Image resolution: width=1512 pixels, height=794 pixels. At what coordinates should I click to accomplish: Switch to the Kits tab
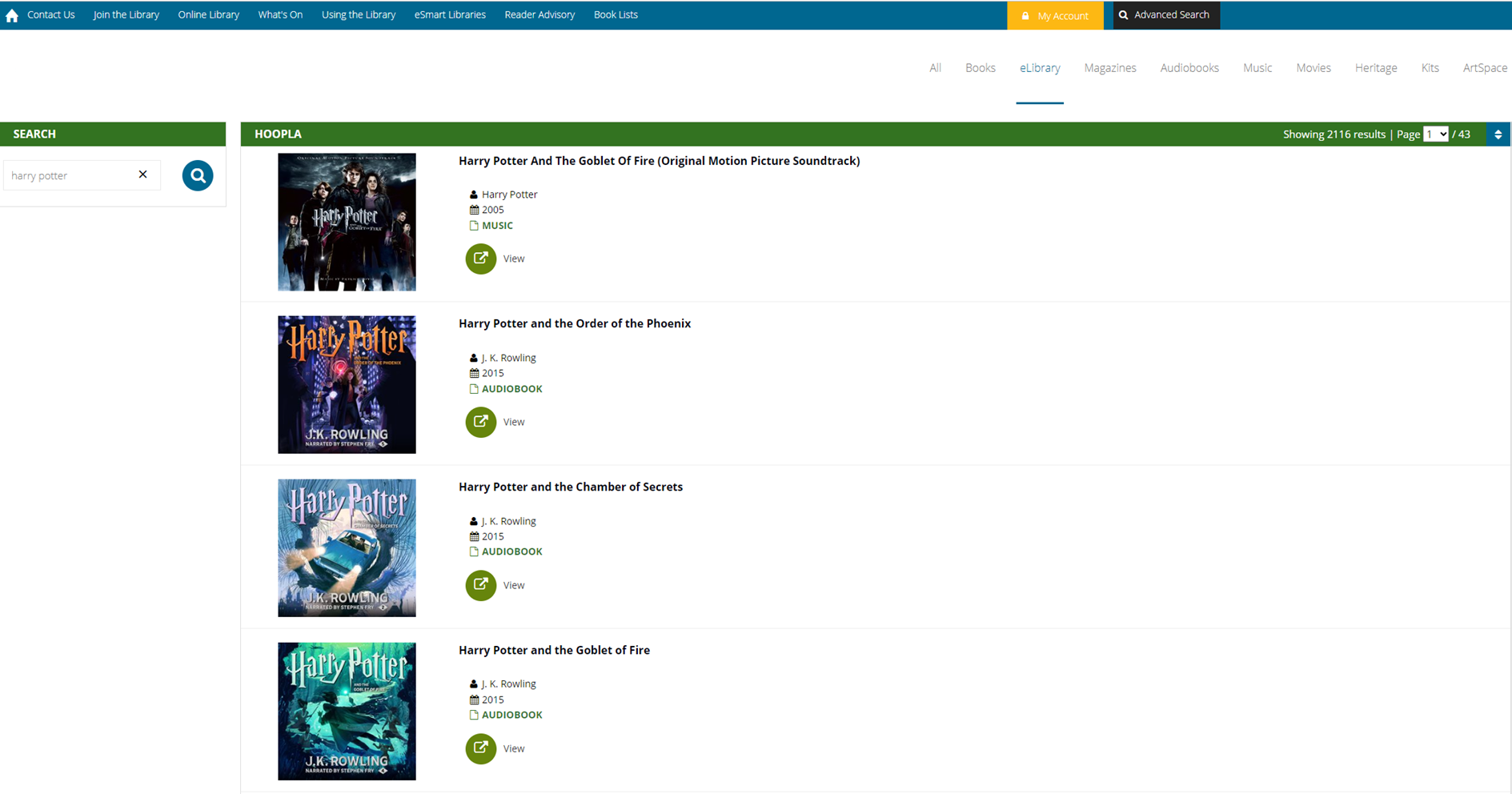(1430, 68)
